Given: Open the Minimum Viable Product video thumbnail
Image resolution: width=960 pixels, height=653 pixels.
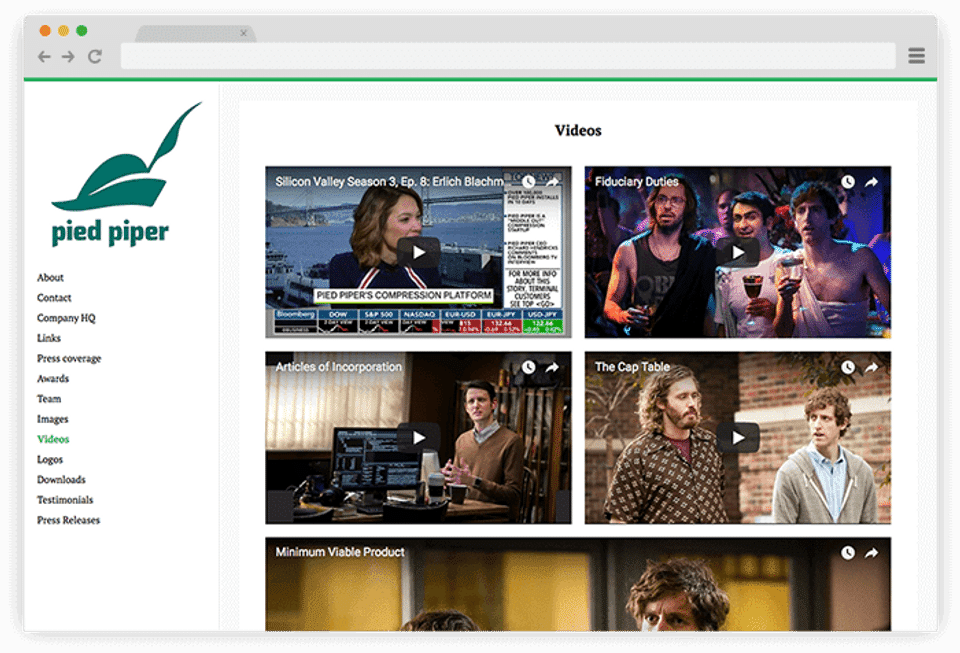Looking at the screenshot, I should pos(578,584).
